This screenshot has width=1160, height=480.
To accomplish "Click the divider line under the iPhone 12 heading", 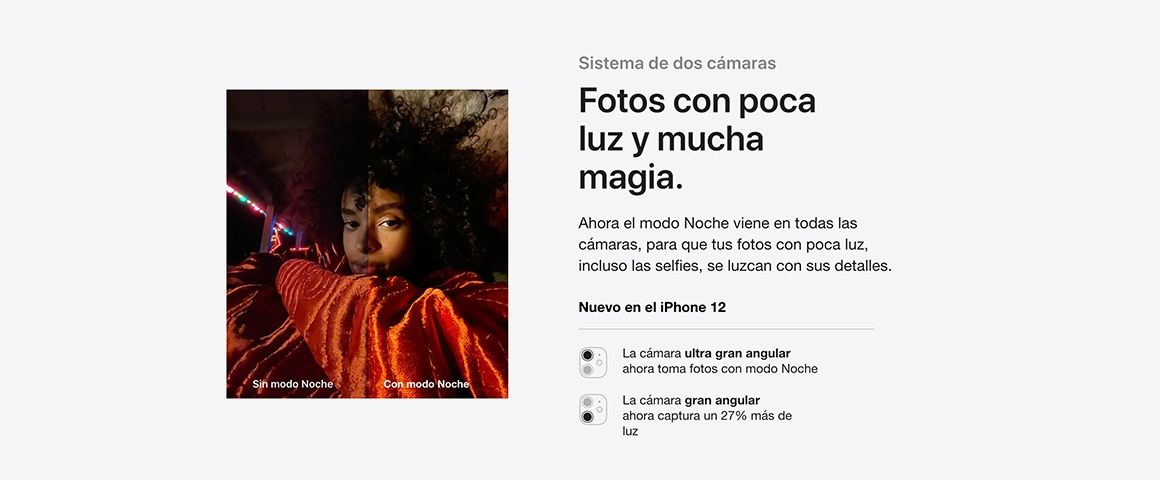I will coord(726,328).
